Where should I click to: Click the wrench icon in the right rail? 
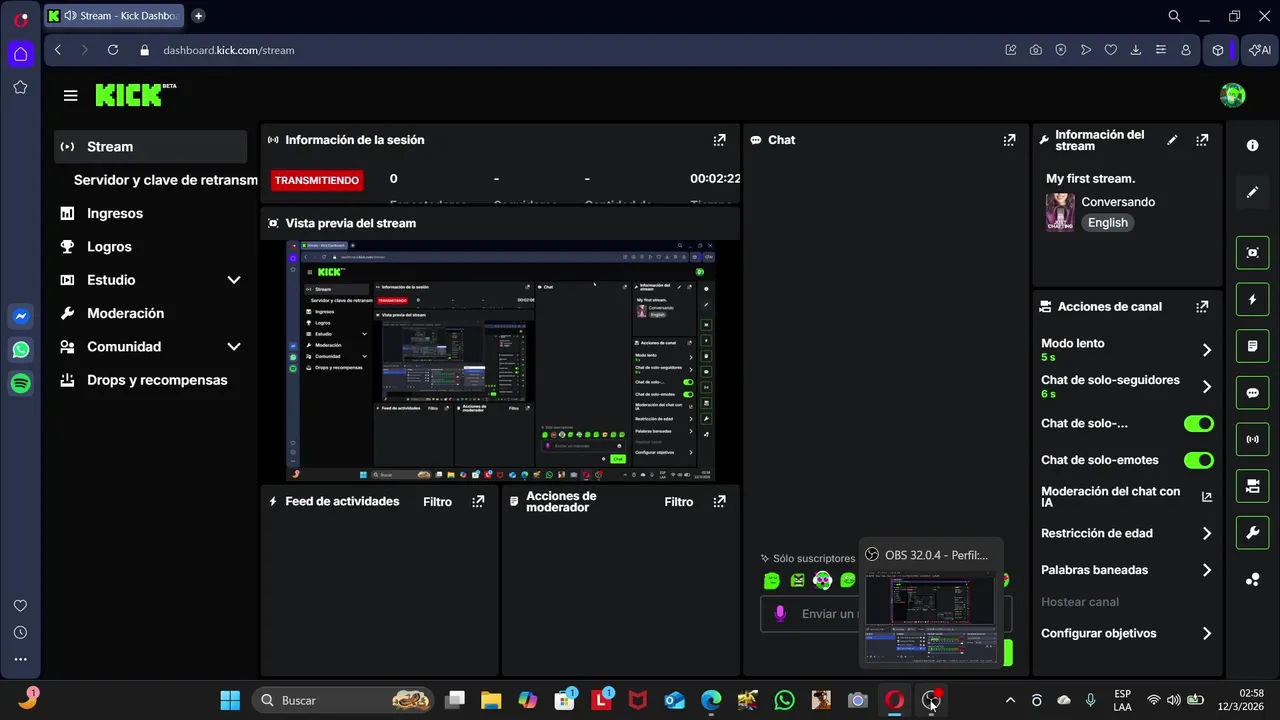[1252, 533]
